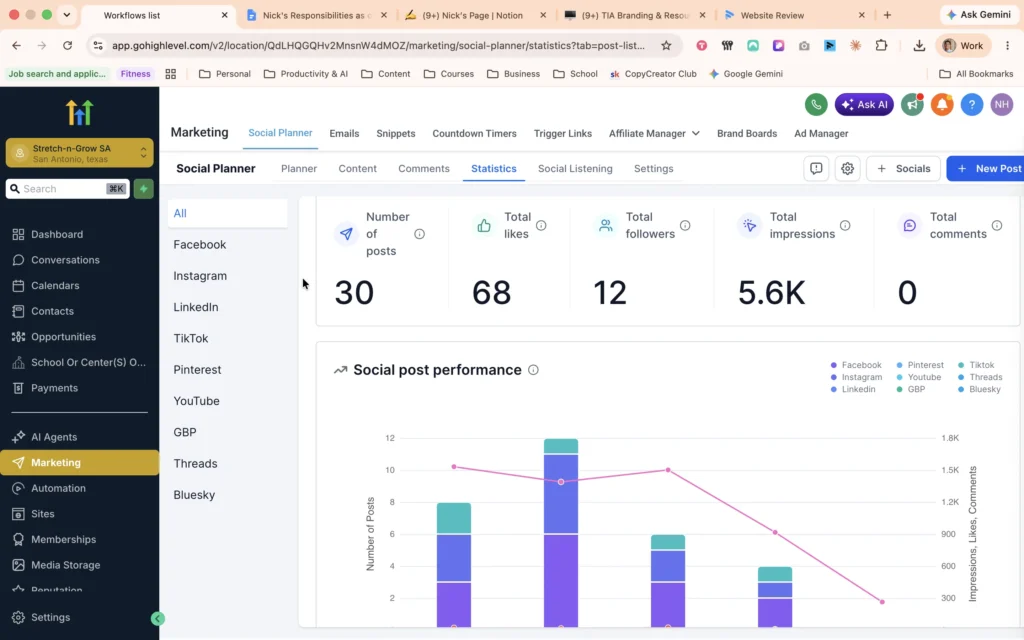
Task: Open the Personal bookmarks folder
Action: click(x=225, y=74)
